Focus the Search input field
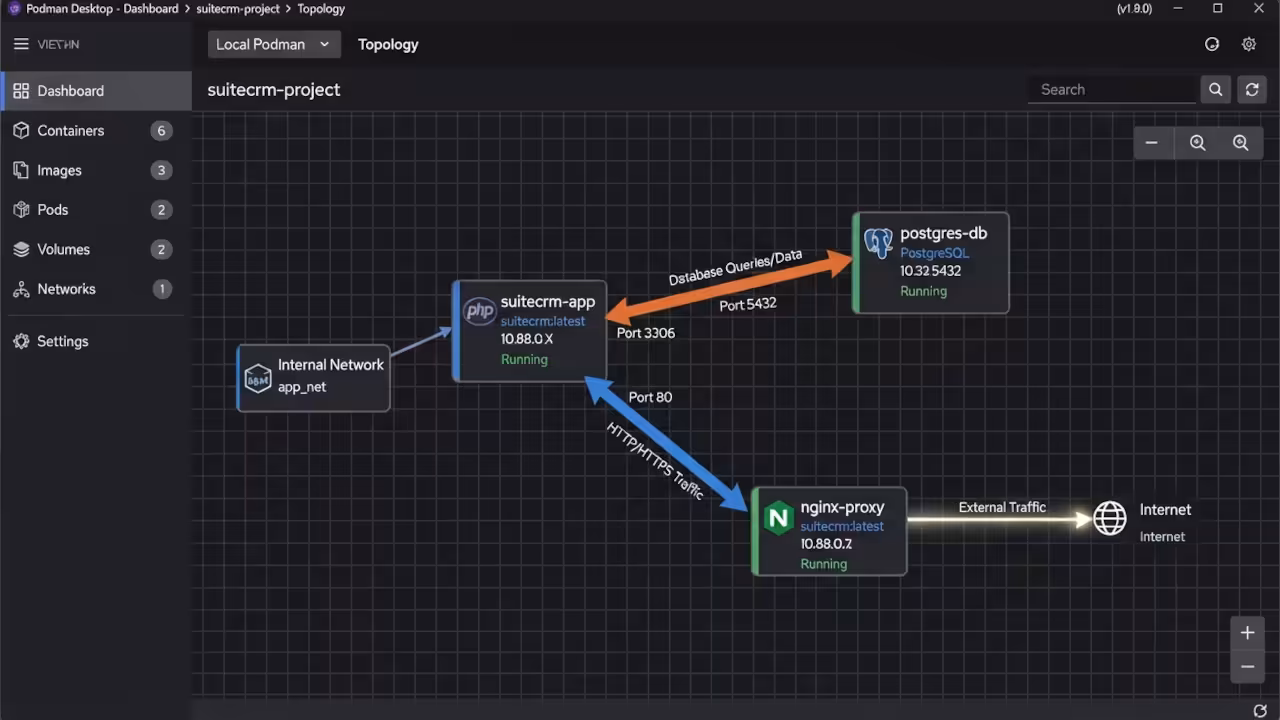Screen dimensions: 1280x720 coord(1112,89)
